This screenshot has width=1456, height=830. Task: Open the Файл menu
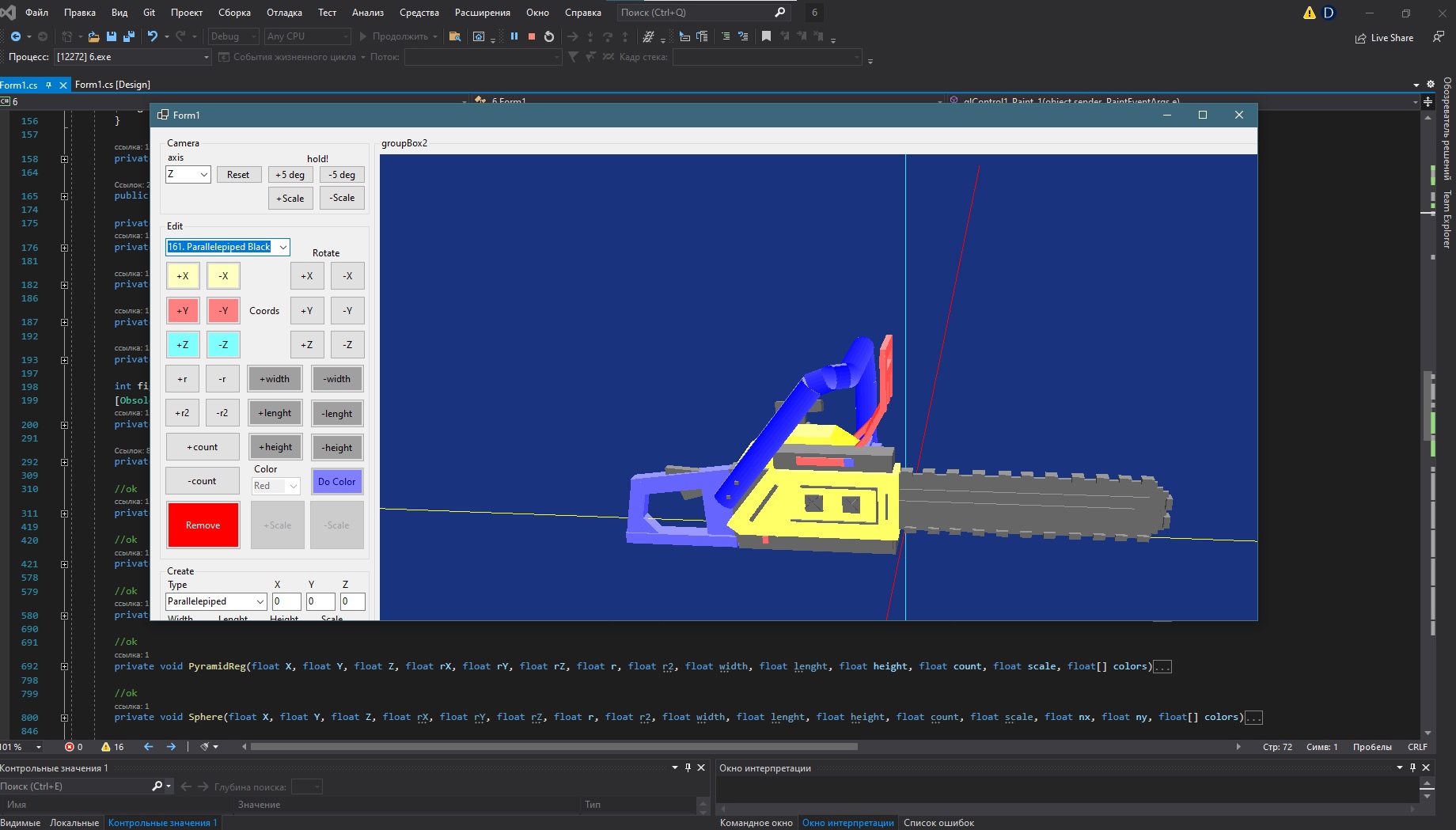pyautogui.click(x=36, y=13)
